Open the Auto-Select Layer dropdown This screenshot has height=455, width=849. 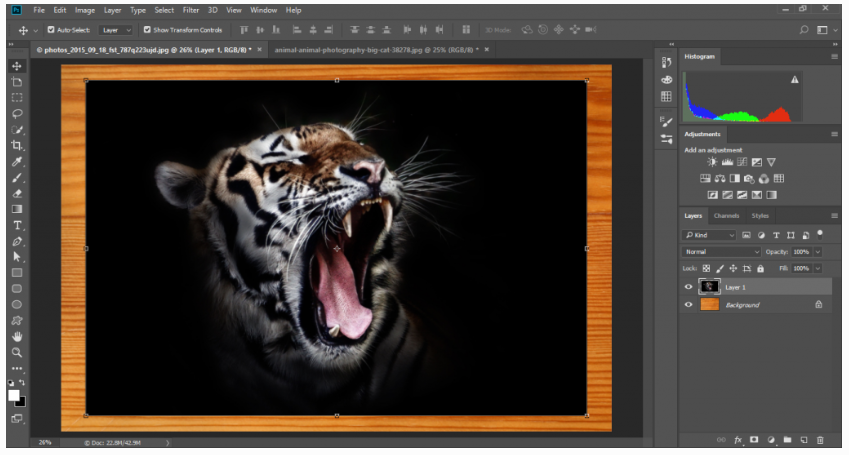coord(117,30)
